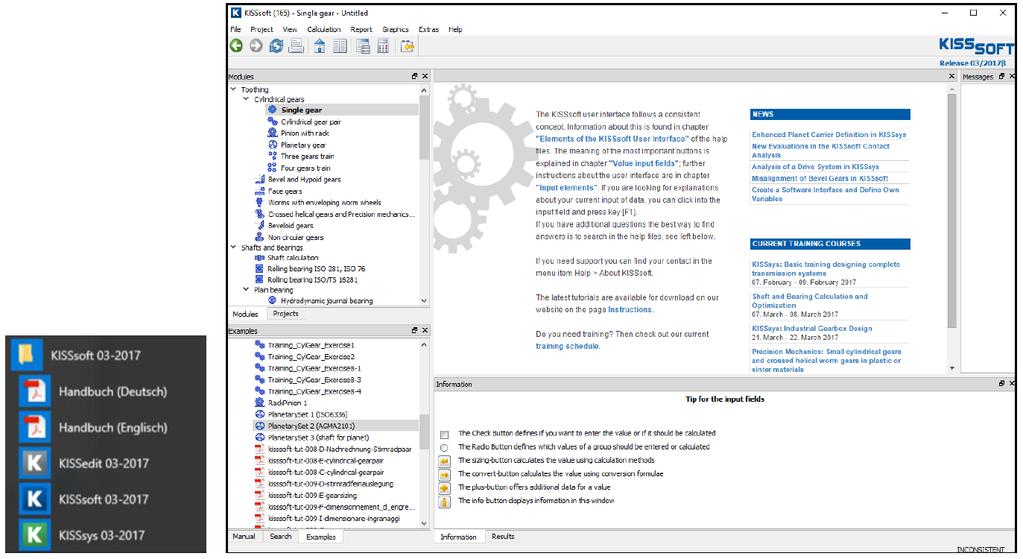Viewport: 1023px width, 559px height.
Task: Select the Face gears module
Action: tap(284, 191)
